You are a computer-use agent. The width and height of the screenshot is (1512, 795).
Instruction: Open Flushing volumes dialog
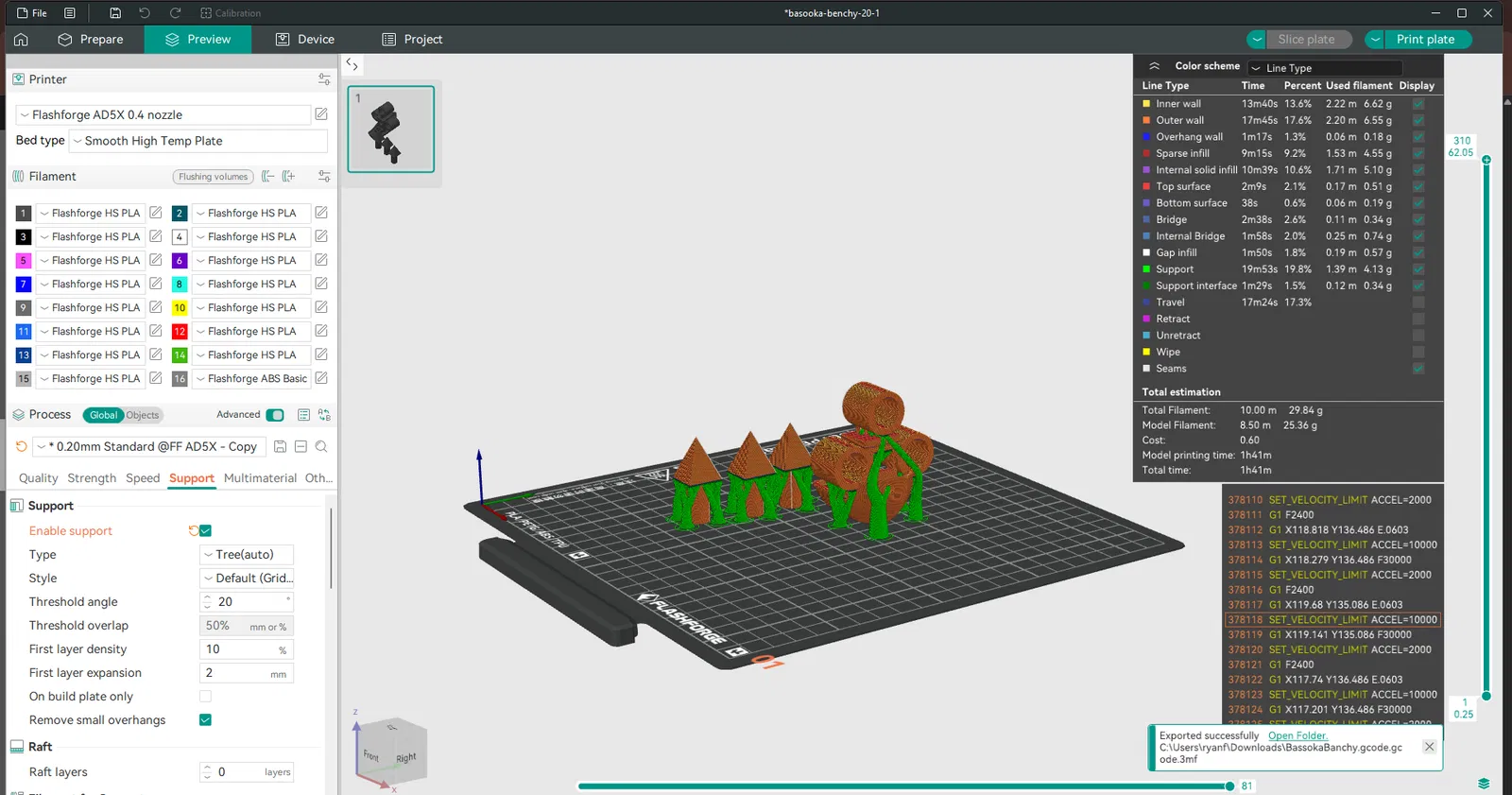[214, 177]
